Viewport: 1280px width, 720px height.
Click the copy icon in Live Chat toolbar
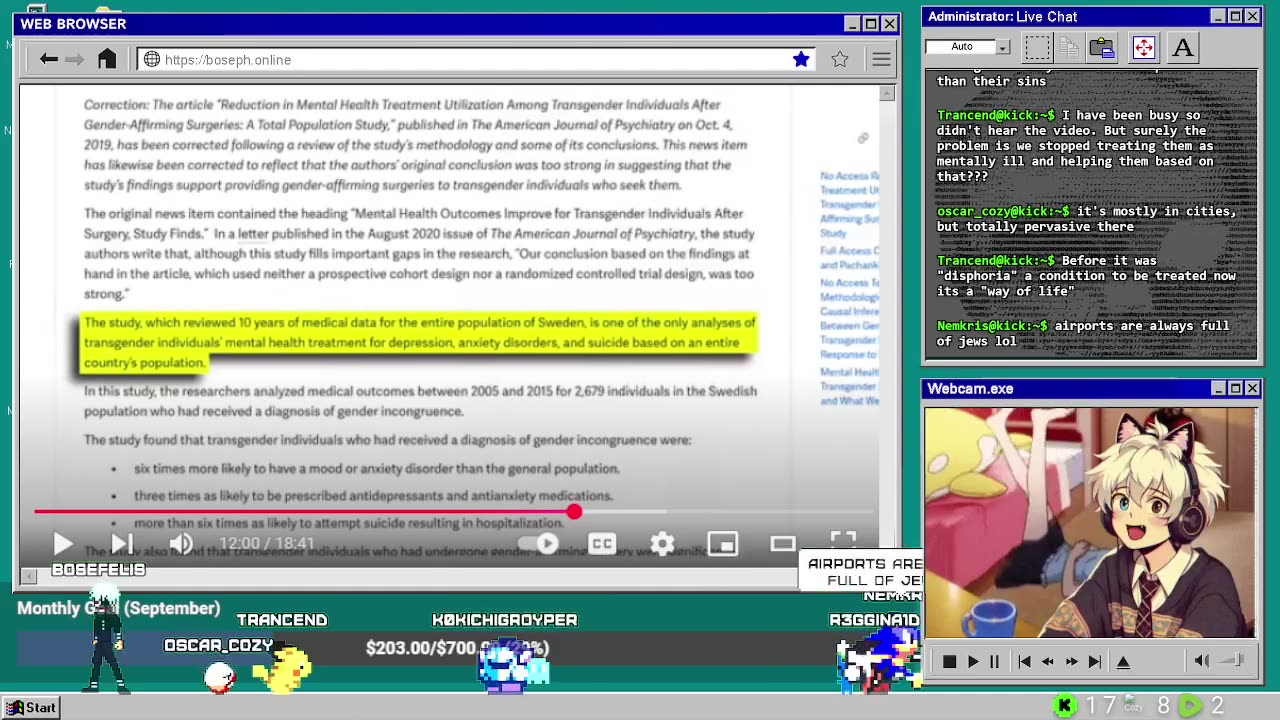[1069, 47]
